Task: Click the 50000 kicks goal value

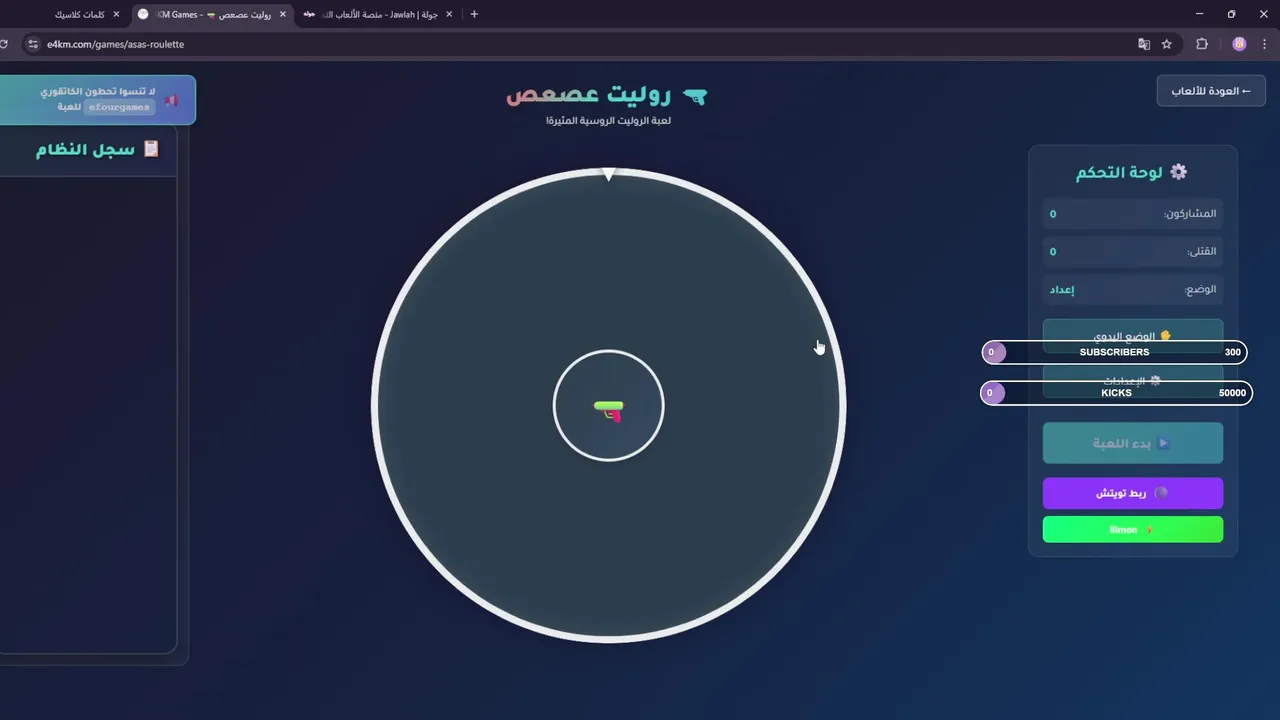Action: [1232, 393]
